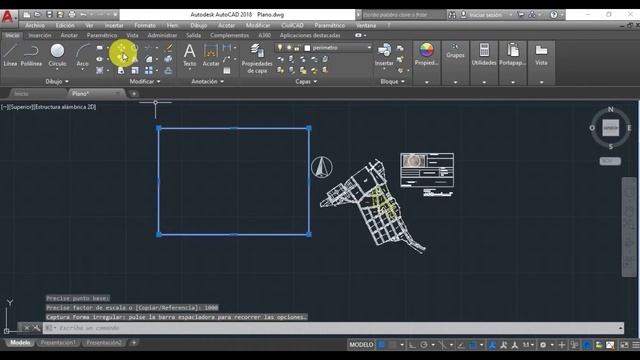Open the Portapapeles panel

[x=513, y=54]
